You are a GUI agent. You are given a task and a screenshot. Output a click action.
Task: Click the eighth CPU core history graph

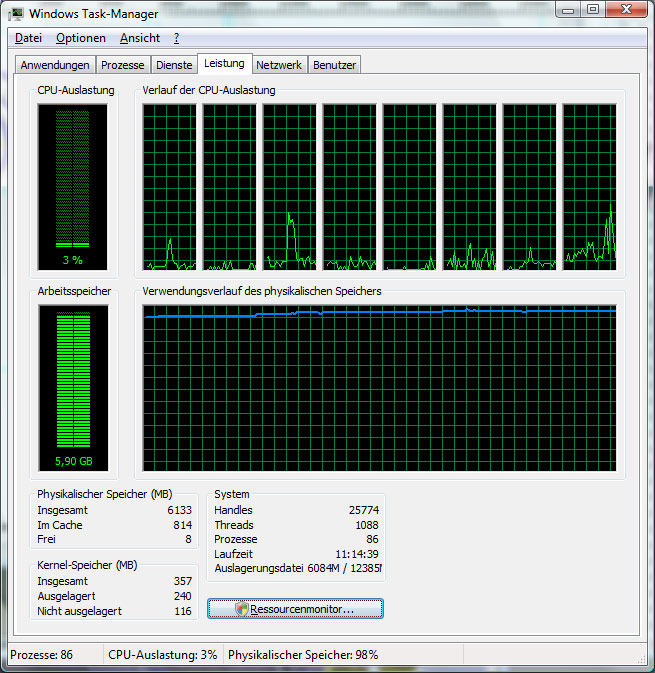(x=590, y=187)
